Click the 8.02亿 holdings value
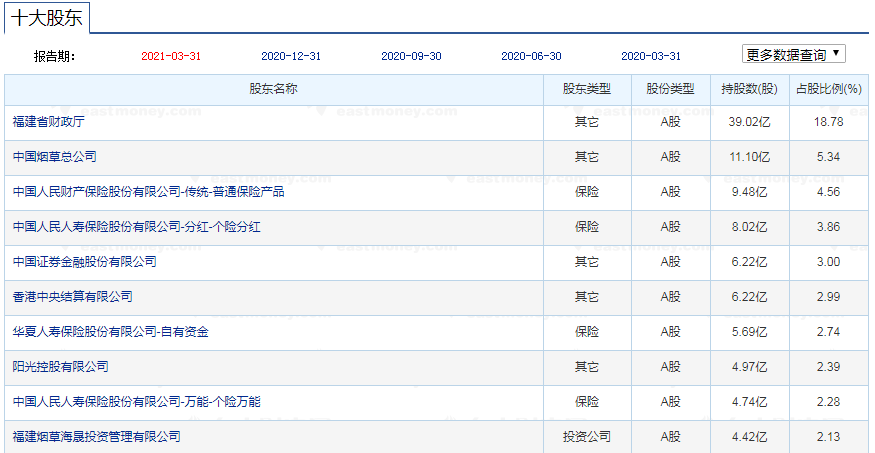Screen dimensions: 875x453 pos(749,227)
